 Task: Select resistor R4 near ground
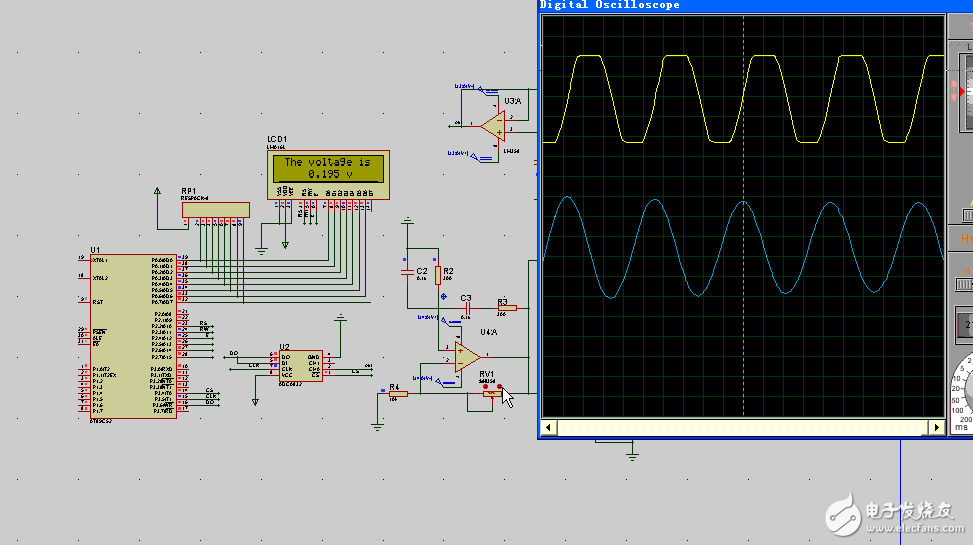(x=396, y=394)
